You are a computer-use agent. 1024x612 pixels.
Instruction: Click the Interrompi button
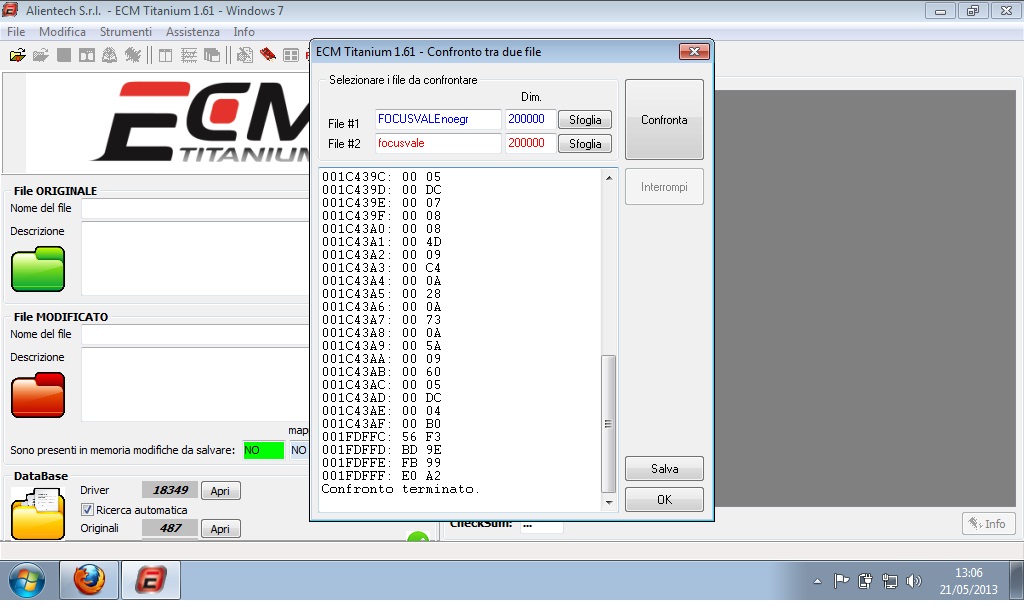point(664,187)
